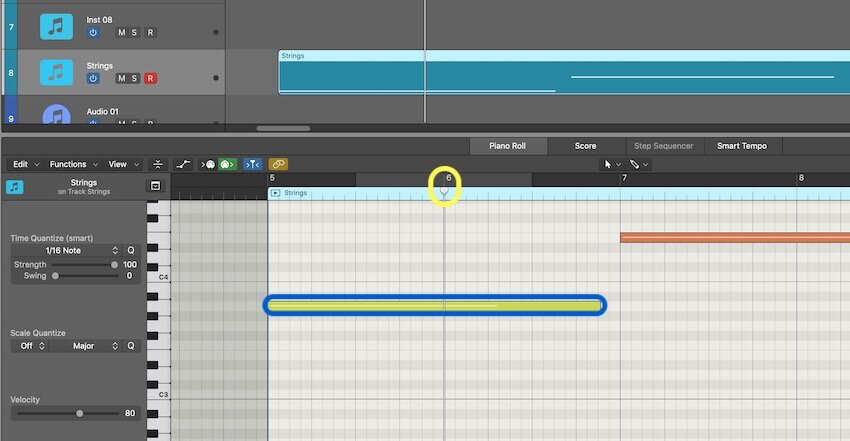Open the piano roll Edit menu

click(25, 164)
